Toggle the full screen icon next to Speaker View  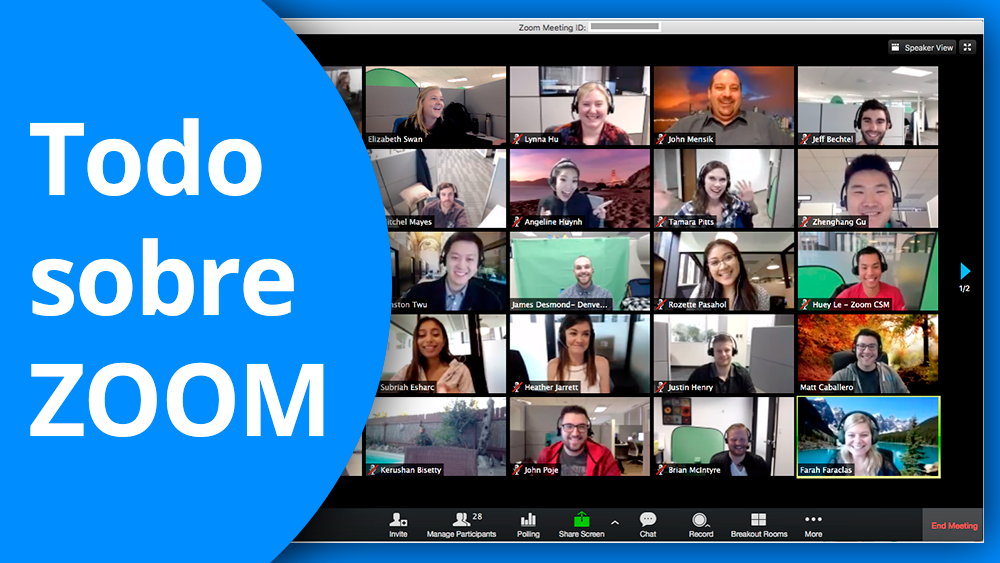[967, 47]
